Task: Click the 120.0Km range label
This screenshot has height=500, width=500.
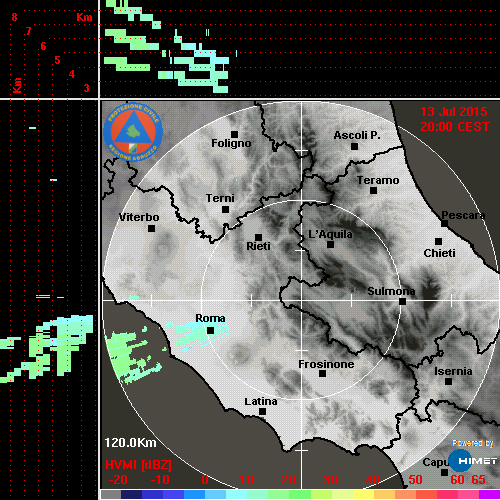Action: tap(130, 443)
